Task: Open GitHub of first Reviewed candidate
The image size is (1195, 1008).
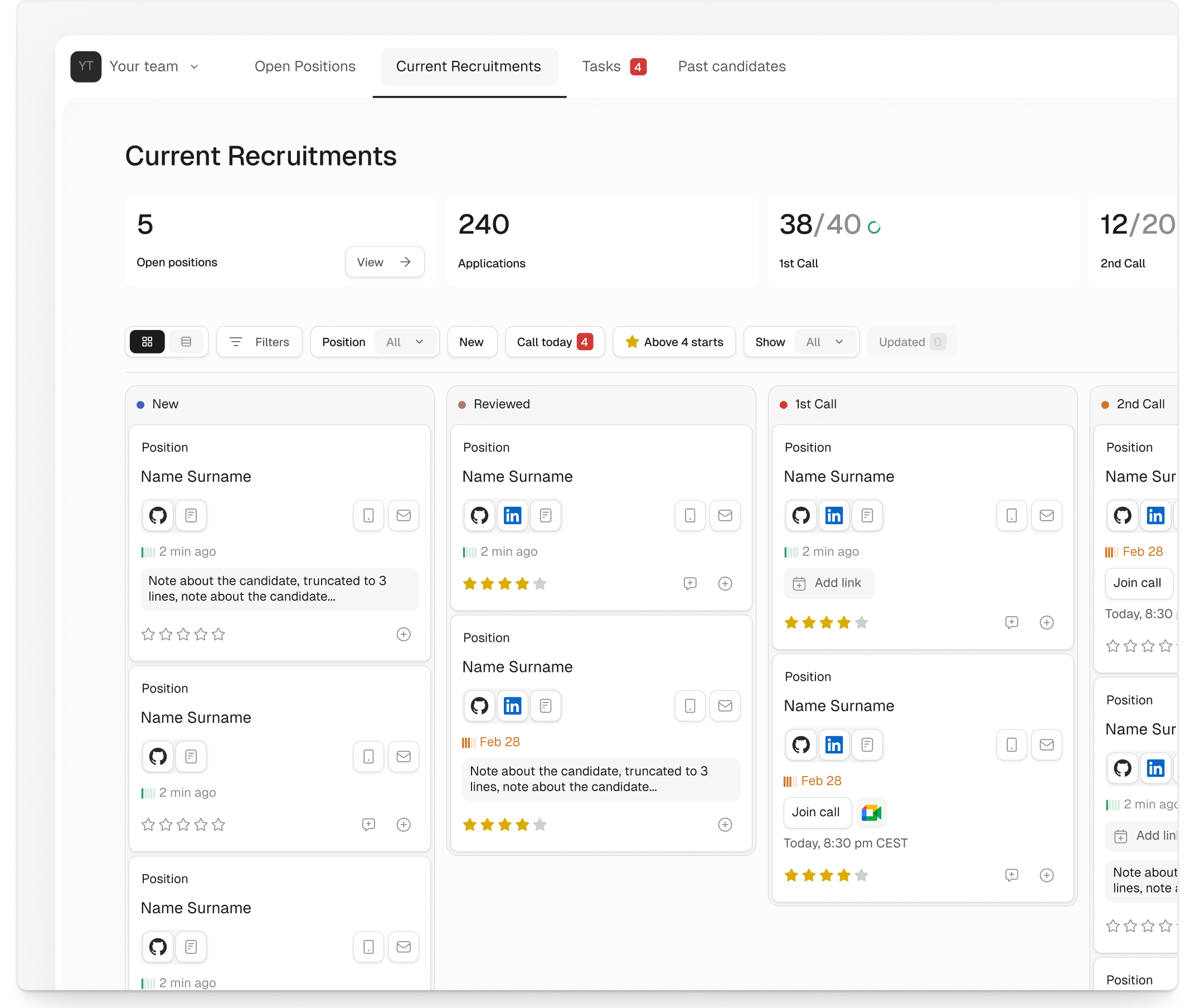Action: click(x=479, y=515)
